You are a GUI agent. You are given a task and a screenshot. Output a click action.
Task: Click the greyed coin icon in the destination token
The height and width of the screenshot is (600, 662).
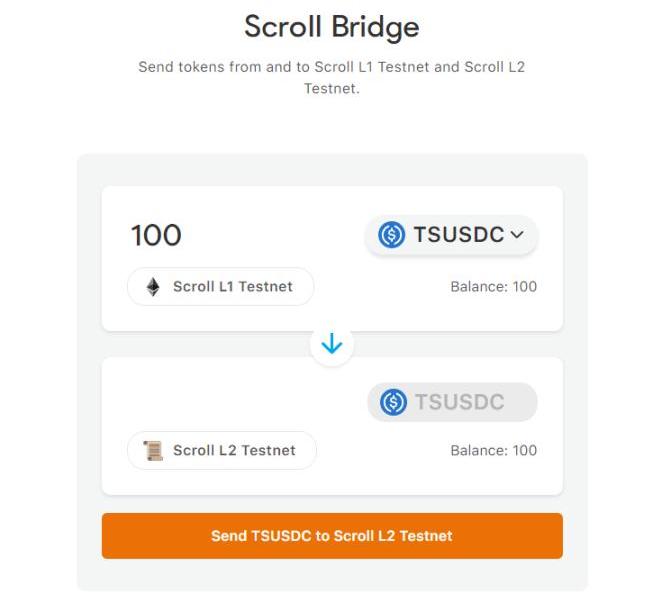[x=394, y=402]
